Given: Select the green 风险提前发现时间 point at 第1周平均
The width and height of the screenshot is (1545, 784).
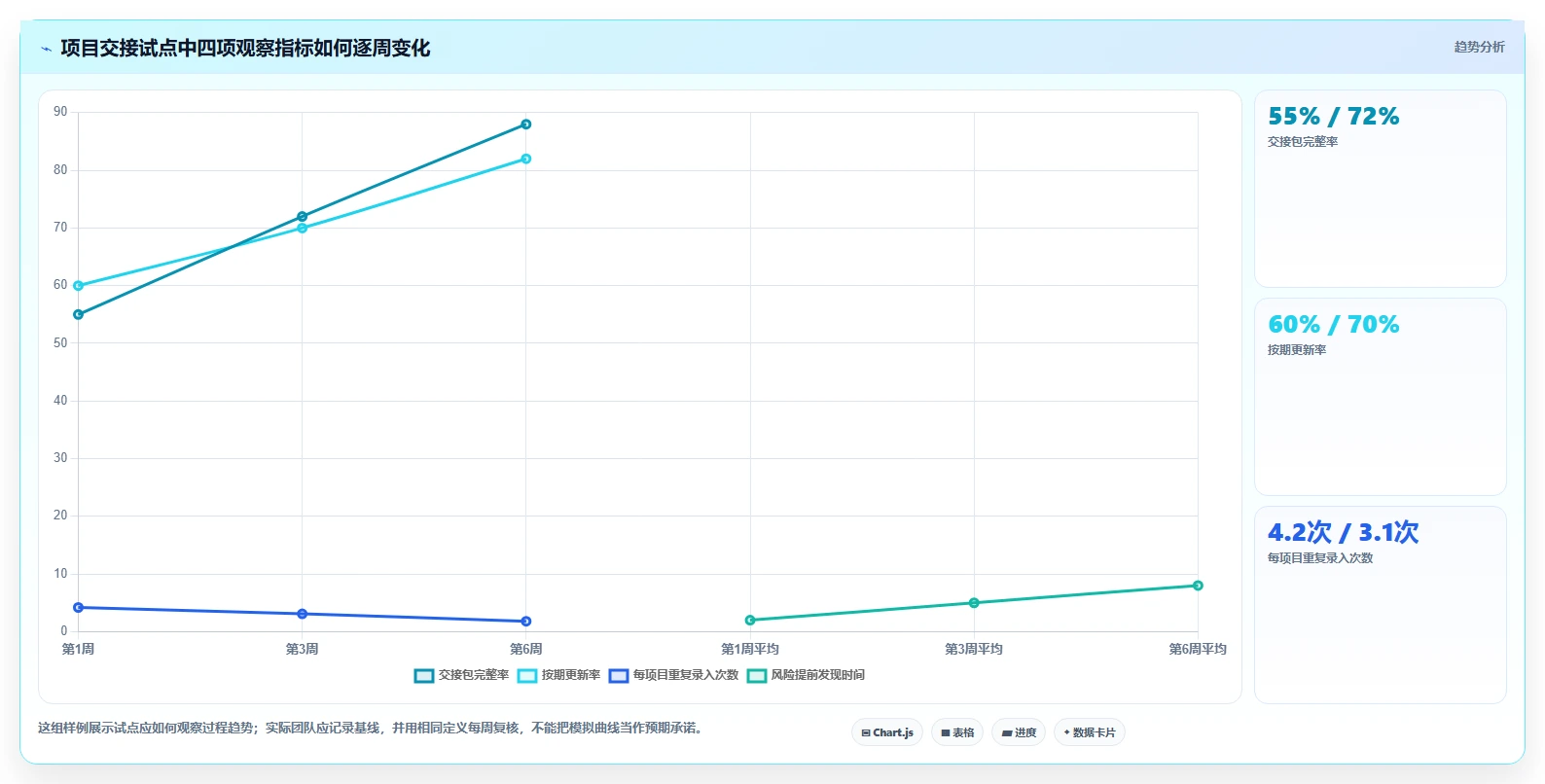Looking at the screenshot, I should point(750,621).
